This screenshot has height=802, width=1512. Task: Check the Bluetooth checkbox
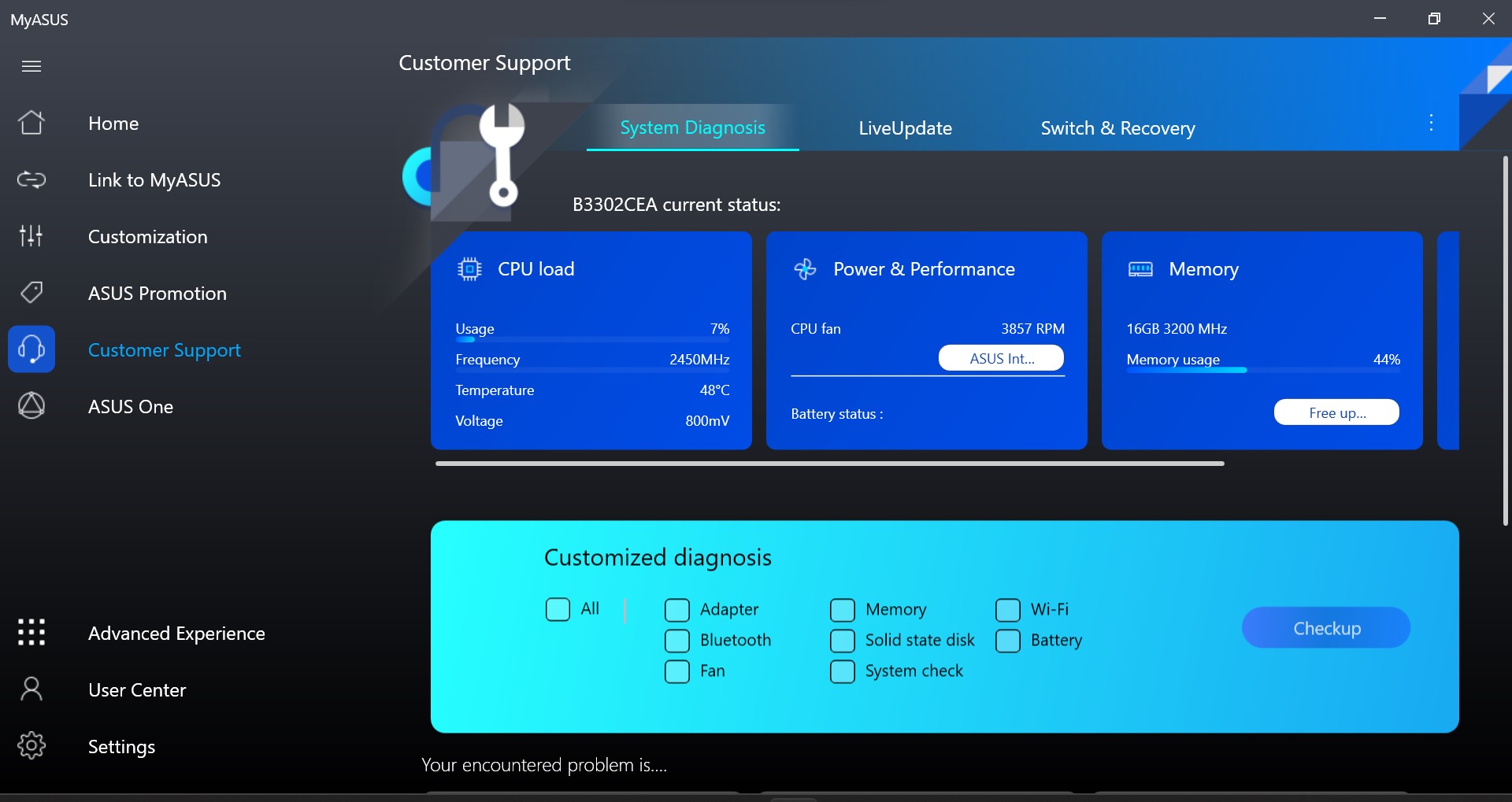(677, 641)
